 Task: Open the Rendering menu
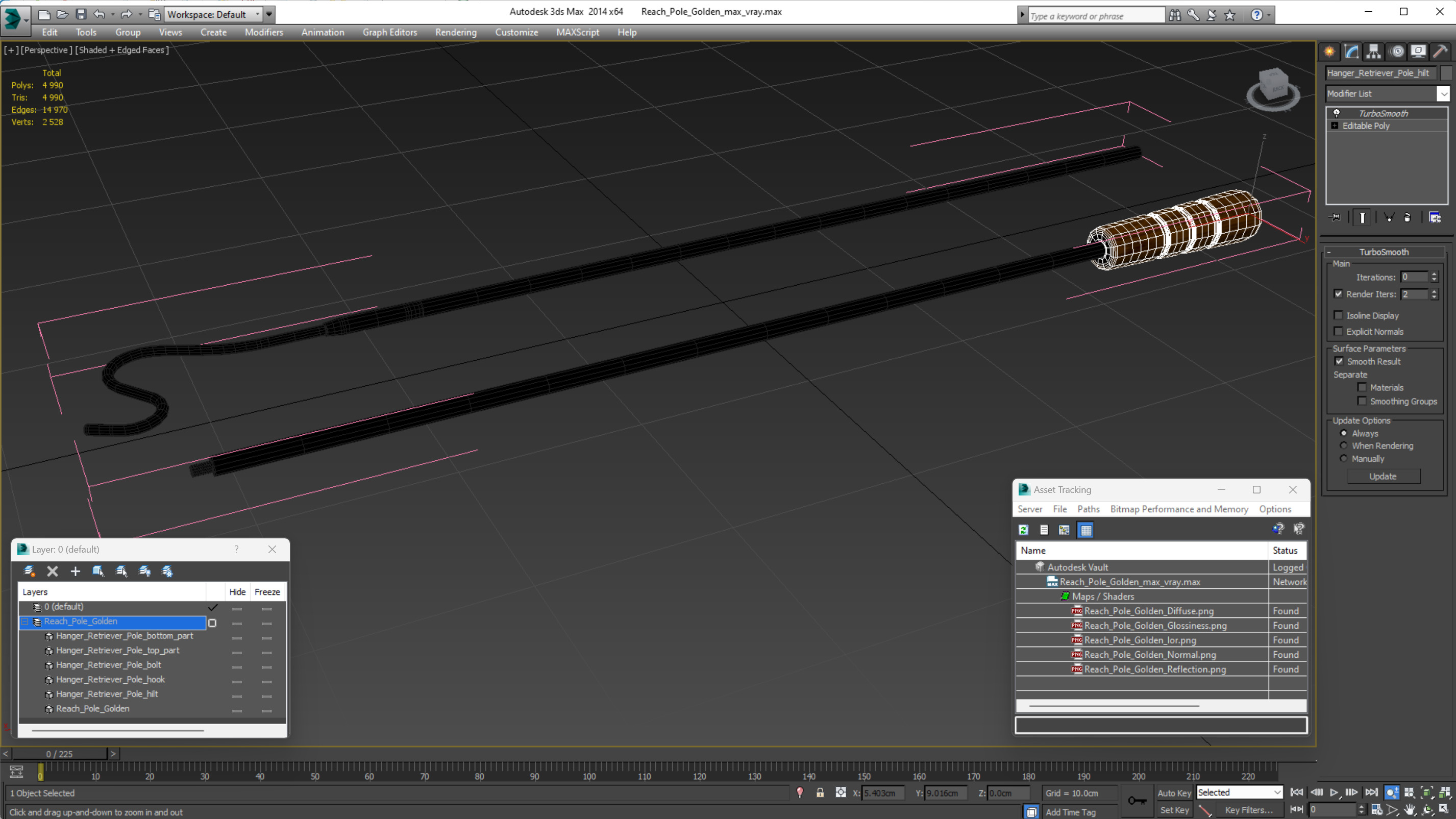point(456,32)
